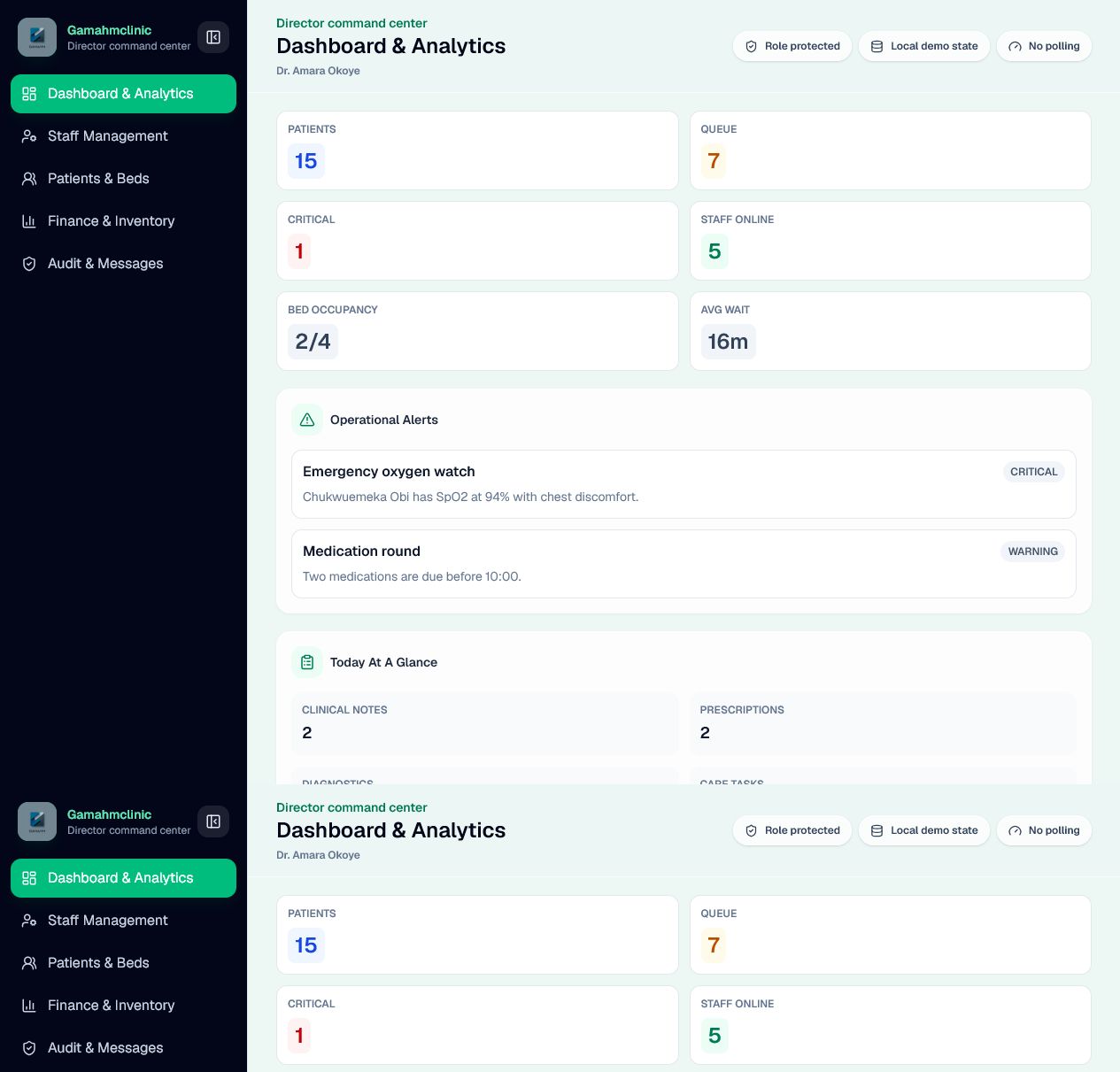This screenshot has width=1120, height=1072.
Task: Click the shield icon beside upper Audit & Messages
Action: point(29,264)
